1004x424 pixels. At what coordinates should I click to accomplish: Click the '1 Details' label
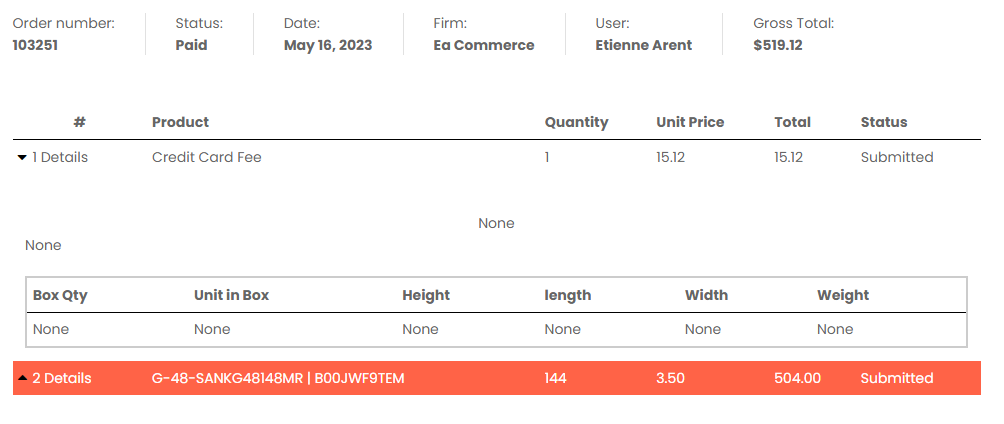[60, 158]
